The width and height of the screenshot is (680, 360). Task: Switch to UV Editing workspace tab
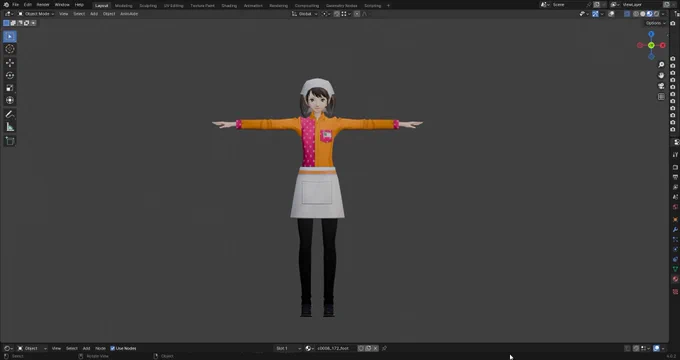[x=173, y=6]
